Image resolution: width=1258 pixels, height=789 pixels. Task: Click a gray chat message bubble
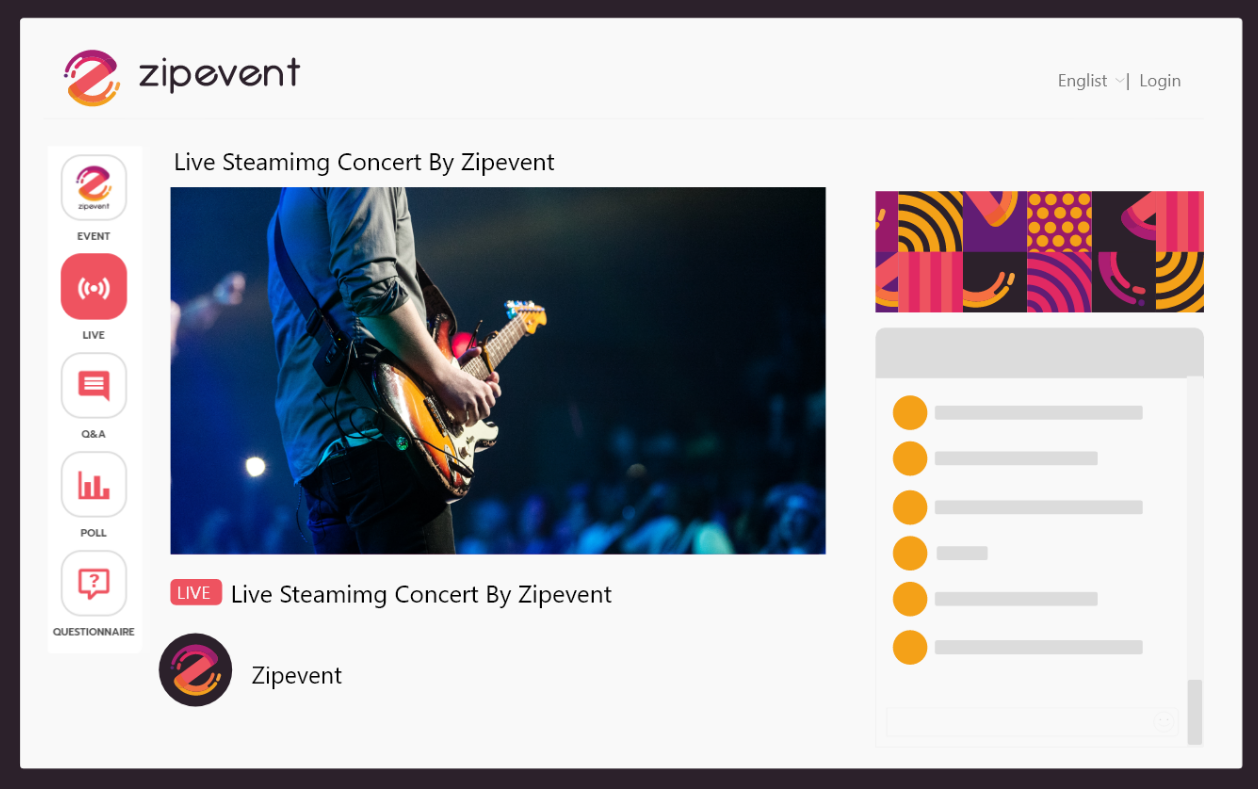pos(1036,411)
